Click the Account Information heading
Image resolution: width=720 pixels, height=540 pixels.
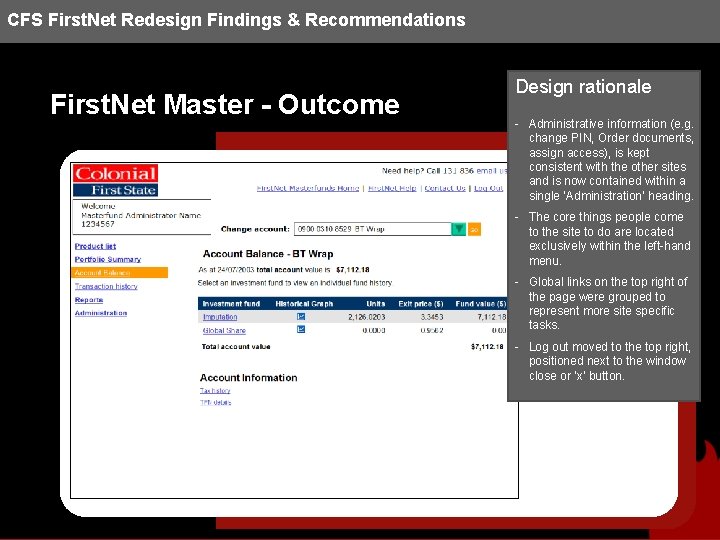[248, 378]
